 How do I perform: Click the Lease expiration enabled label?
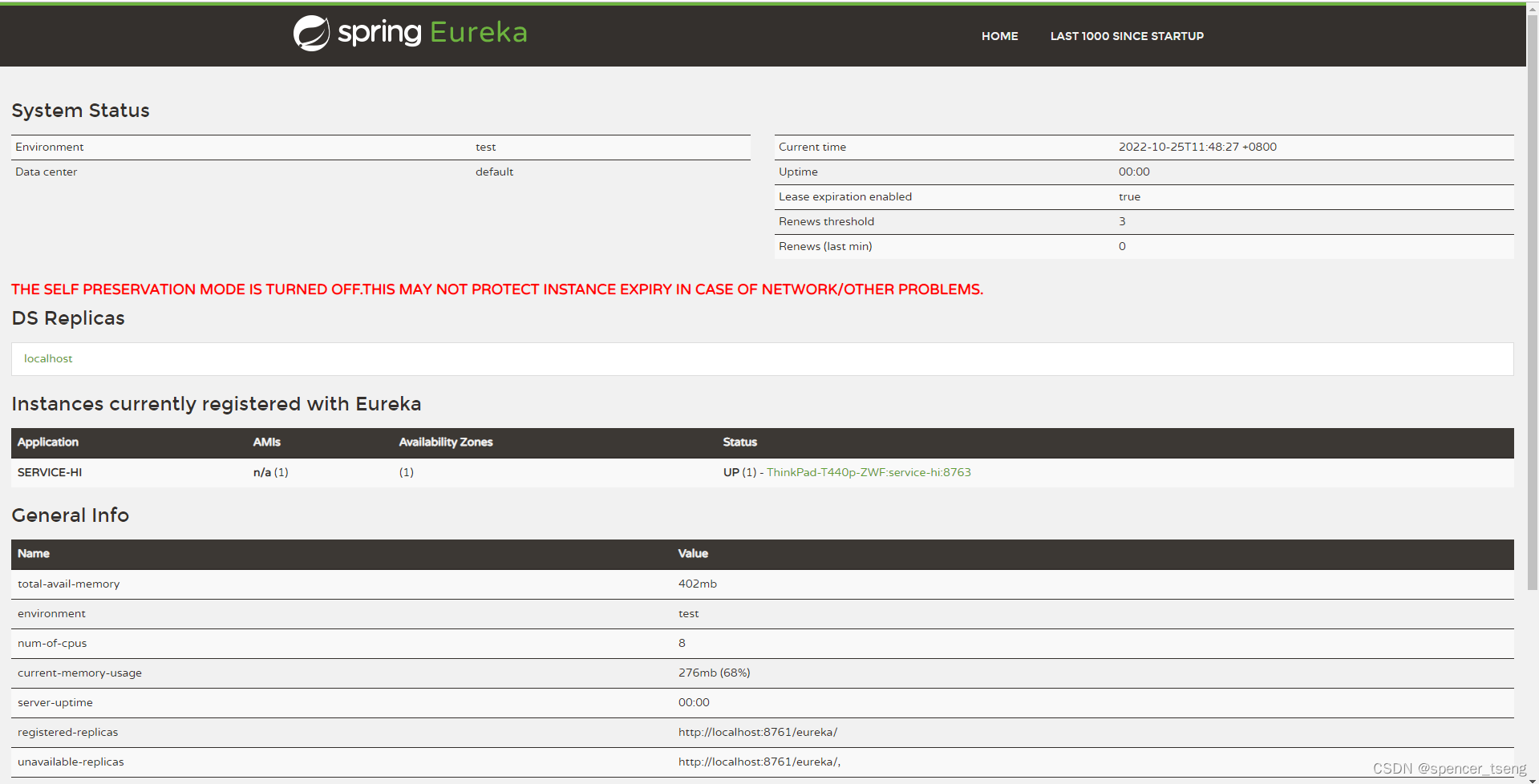[845, 196]
